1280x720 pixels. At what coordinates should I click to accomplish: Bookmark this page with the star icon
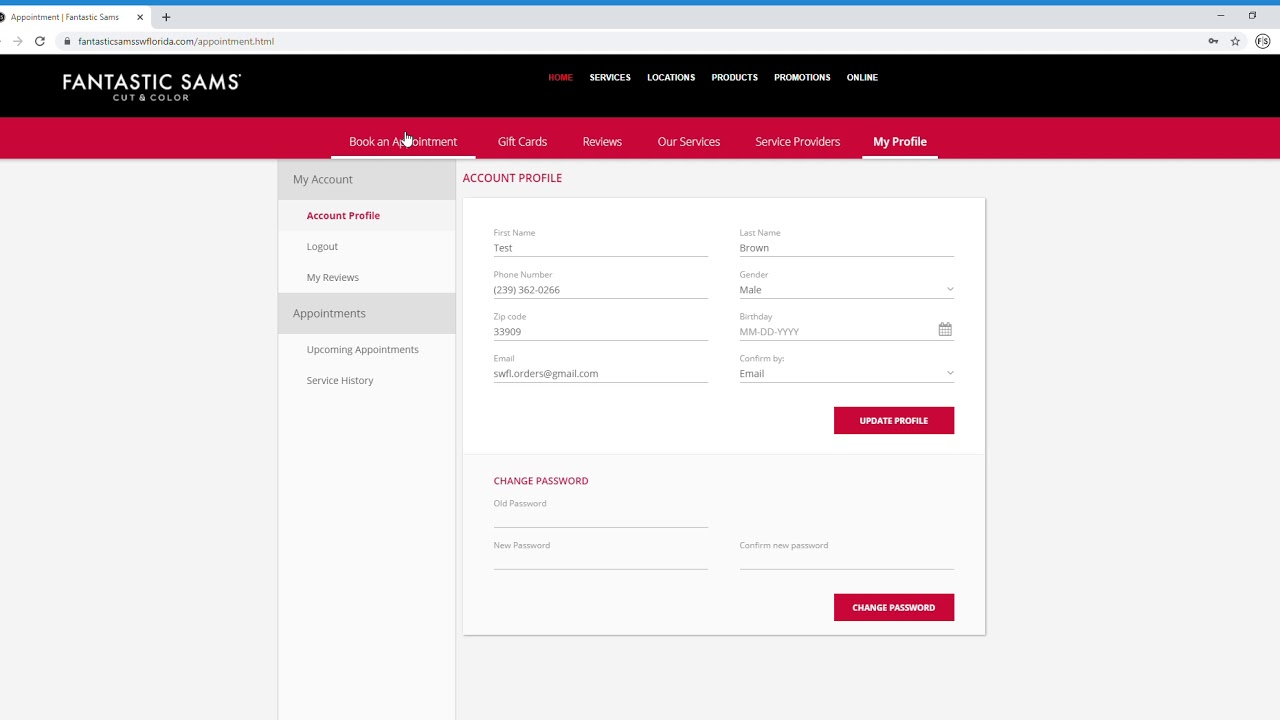tap(1235, 41)
